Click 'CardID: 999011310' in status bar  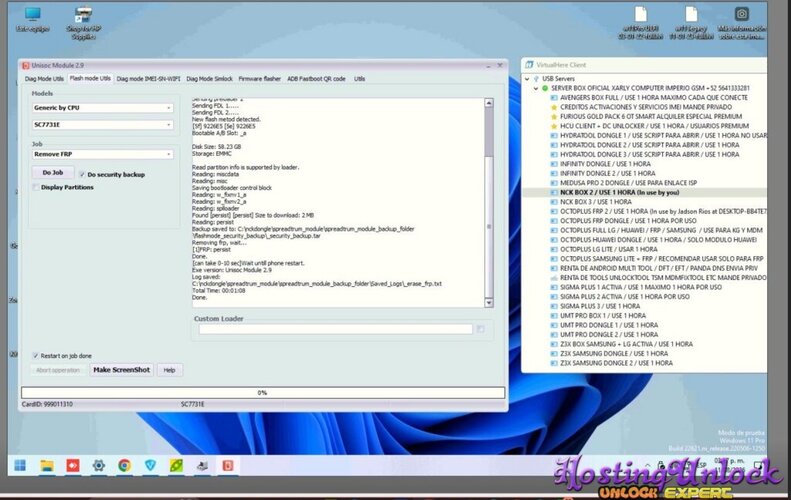(47, 405)
